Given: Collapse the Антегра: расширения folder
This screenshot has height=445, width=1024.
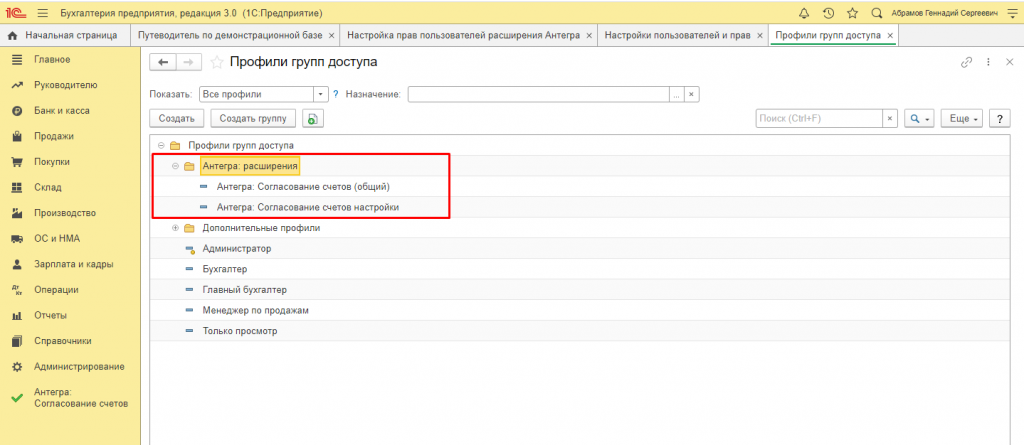Looking at the screenshot, I should (175, 166).
